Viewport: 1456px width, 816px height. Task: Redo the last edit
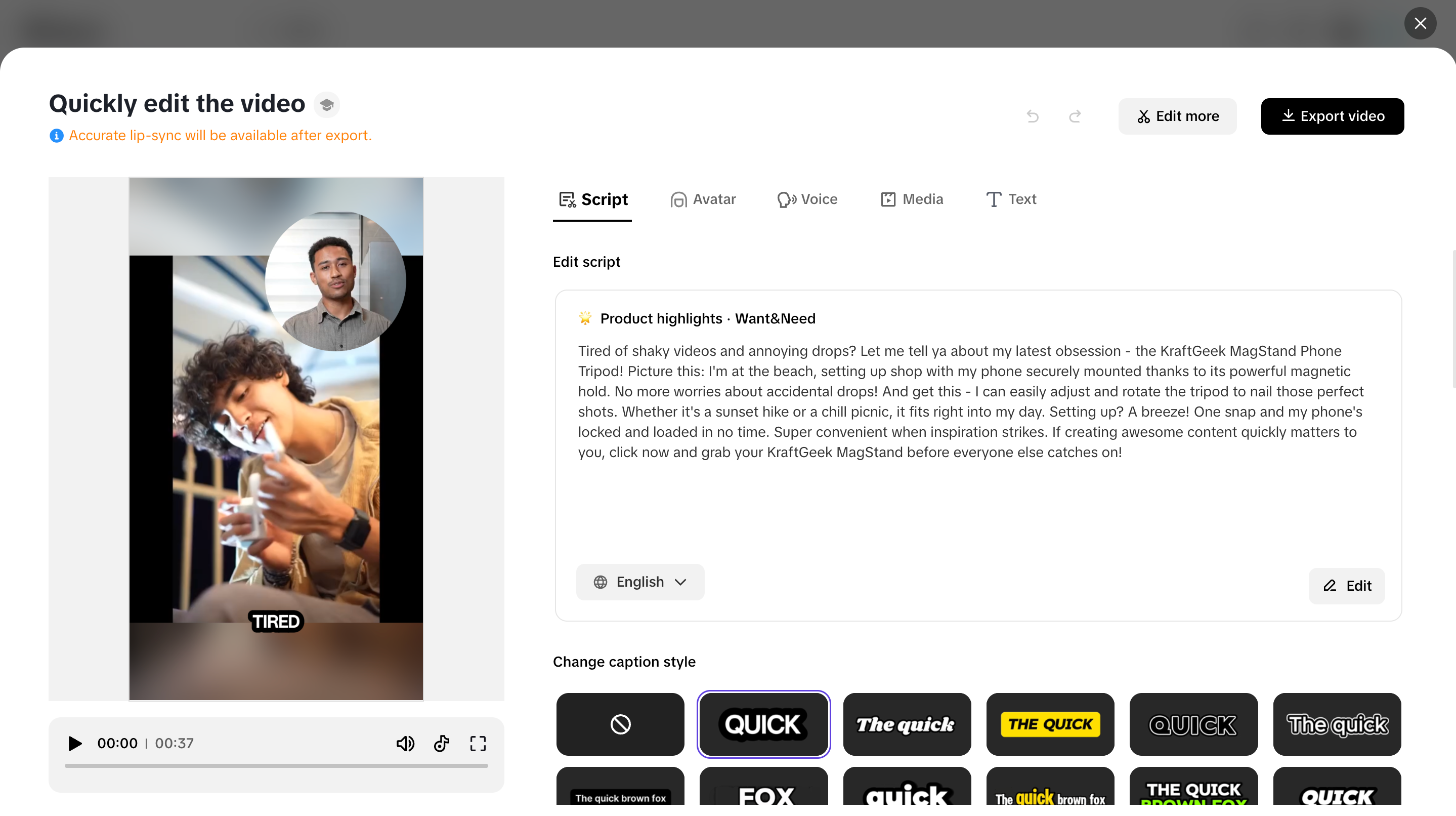1075,116
